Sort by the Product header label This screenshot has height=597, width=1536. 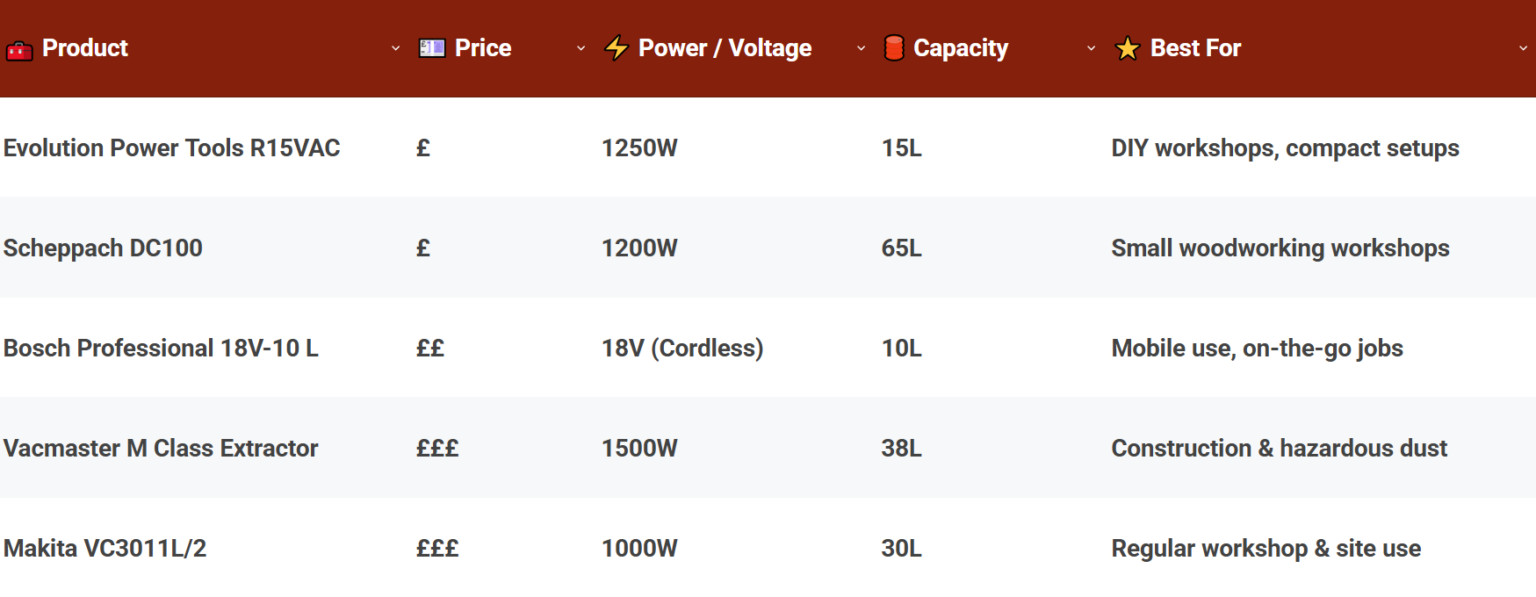coord(85,48)
